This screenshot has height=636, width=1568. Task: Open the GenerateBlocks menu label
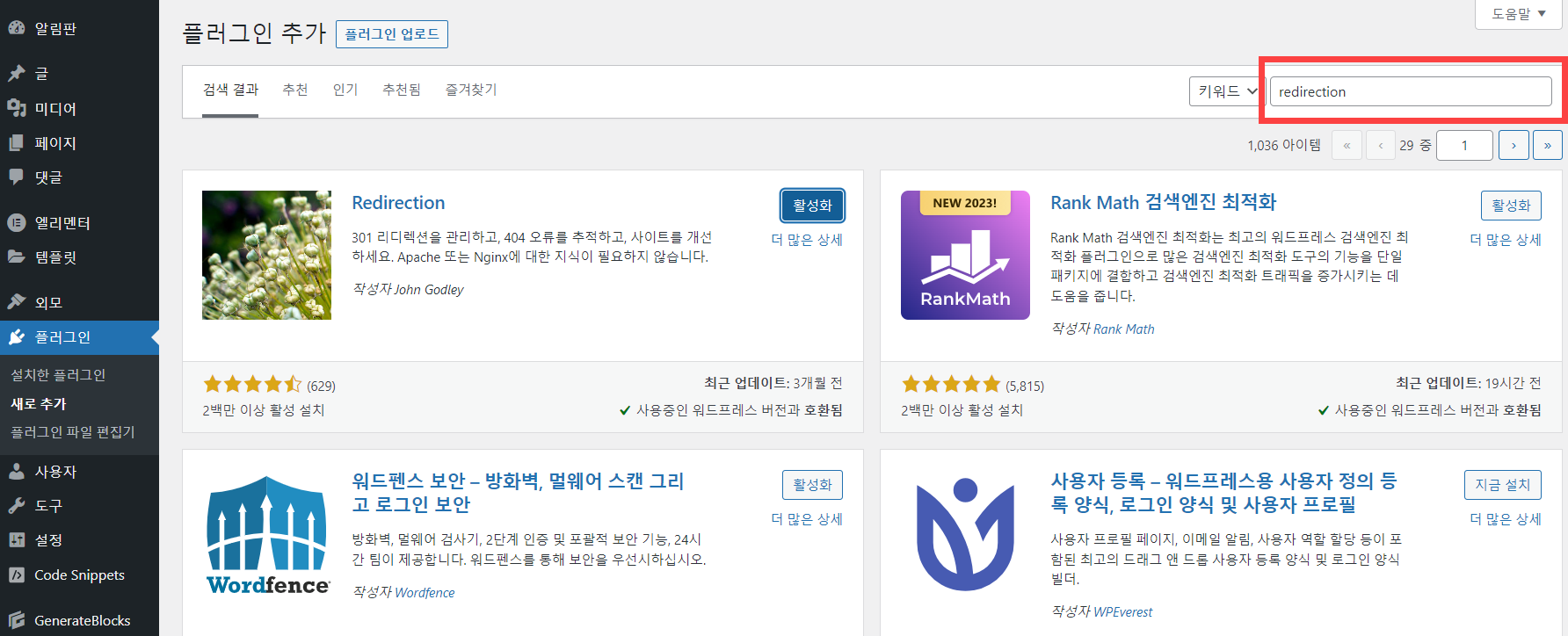pos(83,620)
